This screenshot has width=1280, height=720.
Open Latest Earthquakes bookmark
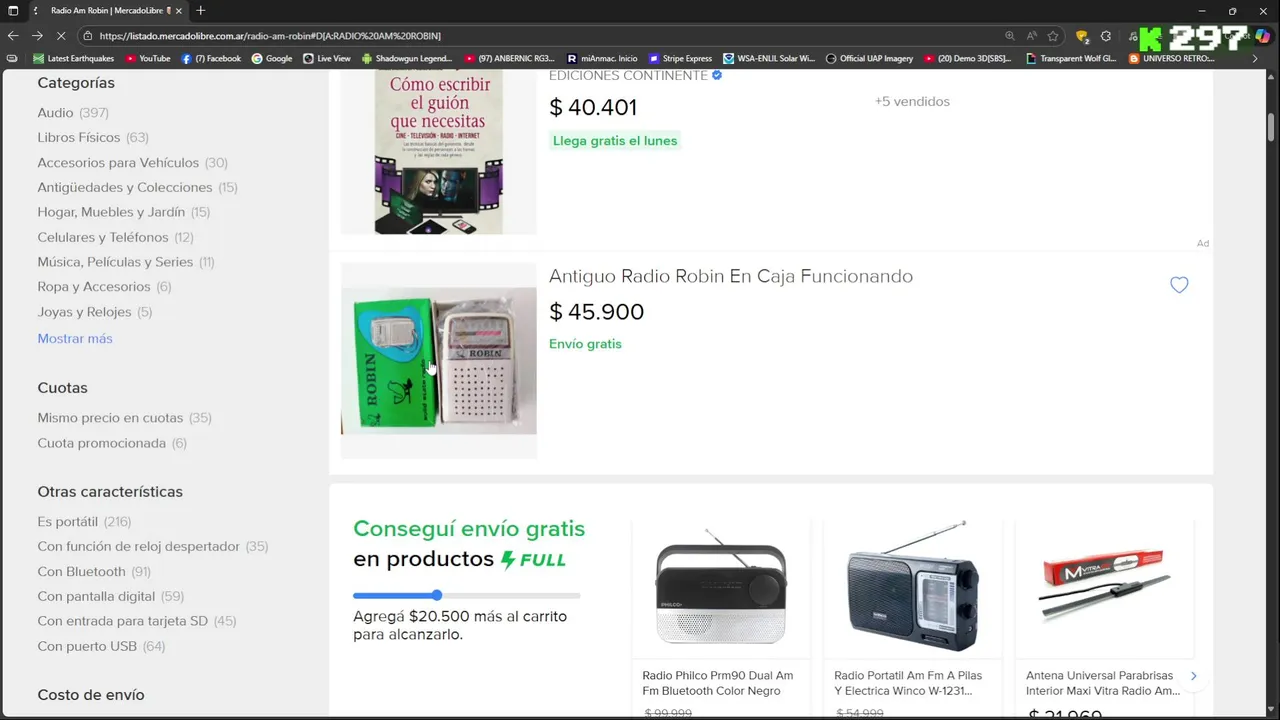(x=74, y=58)
